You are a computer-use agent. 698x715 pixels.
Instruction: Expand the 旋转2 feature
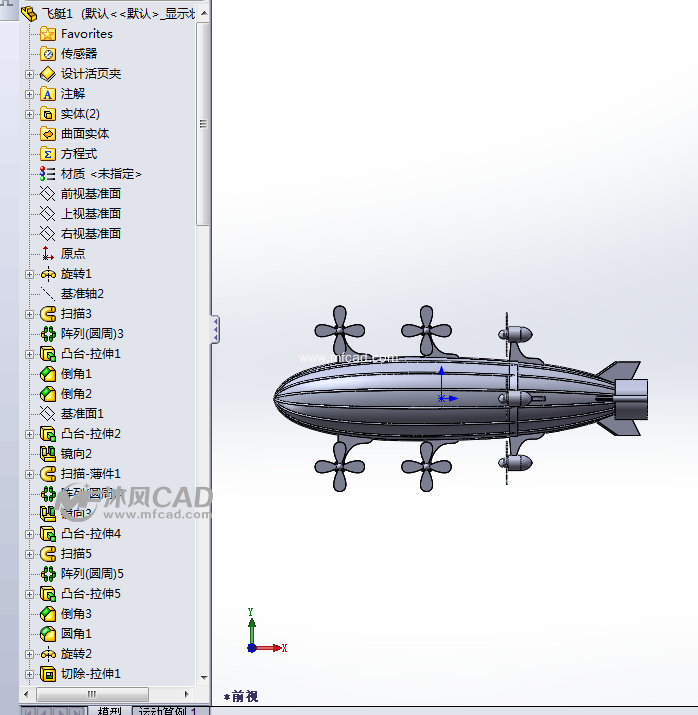click(x=29, y=654)
